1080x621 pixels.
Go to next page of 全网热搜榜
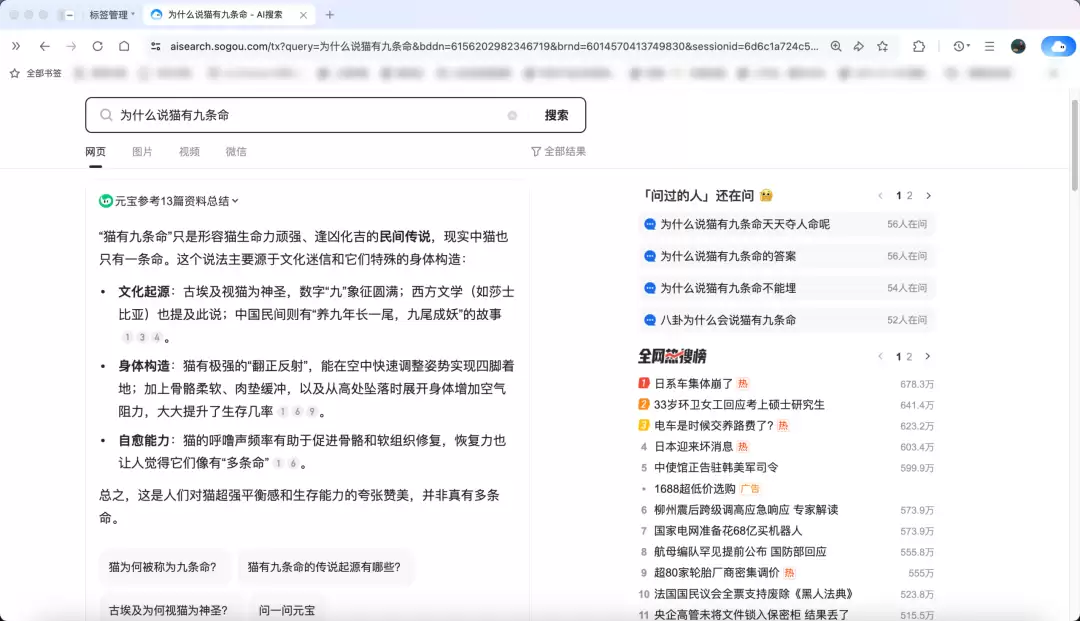pyautogui.click(x=928, y=357)
